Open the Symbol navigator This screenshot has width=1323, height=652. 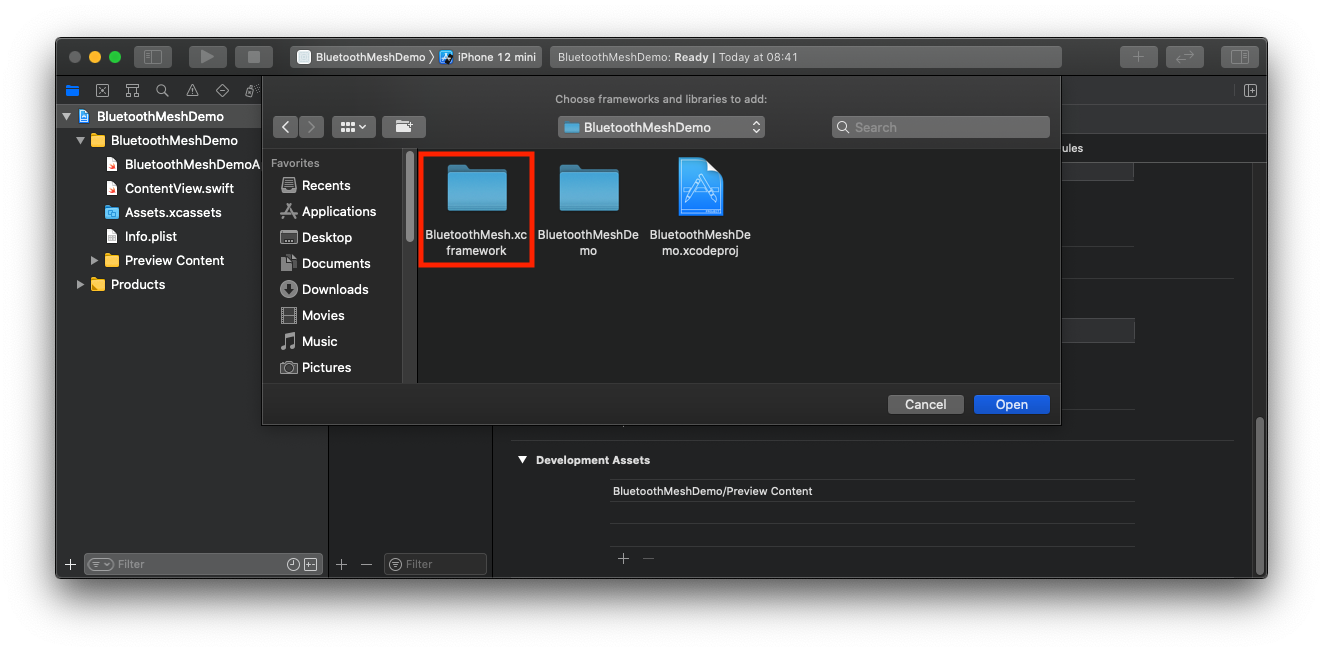[x=132, y=90]
